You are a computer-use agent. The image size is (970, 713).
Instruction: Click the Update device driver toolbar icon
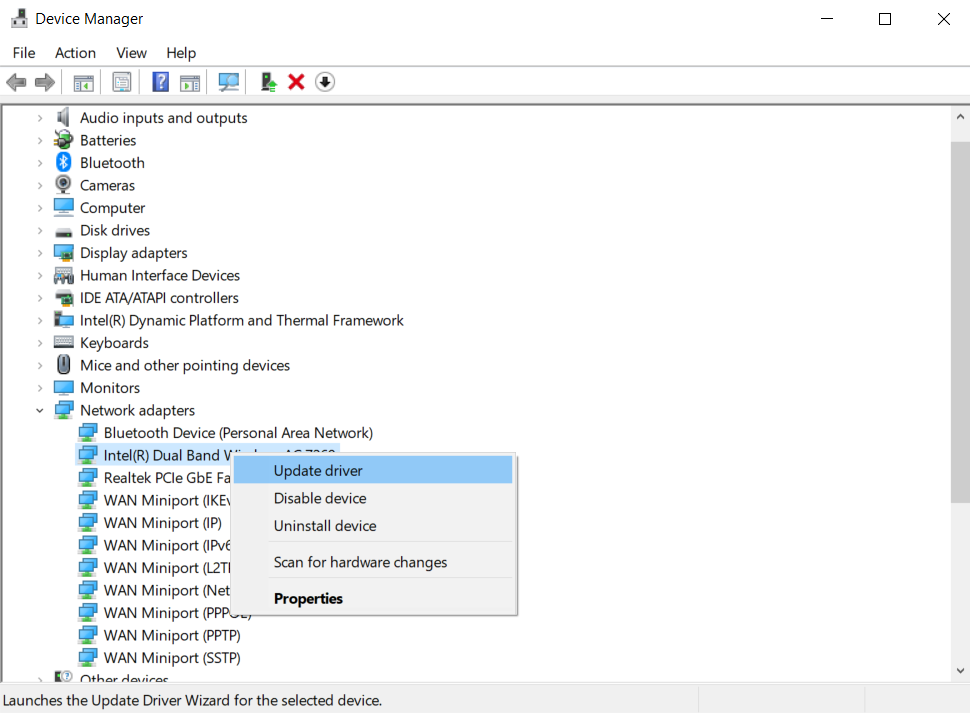pyautogui.click(x=268, y=82)
